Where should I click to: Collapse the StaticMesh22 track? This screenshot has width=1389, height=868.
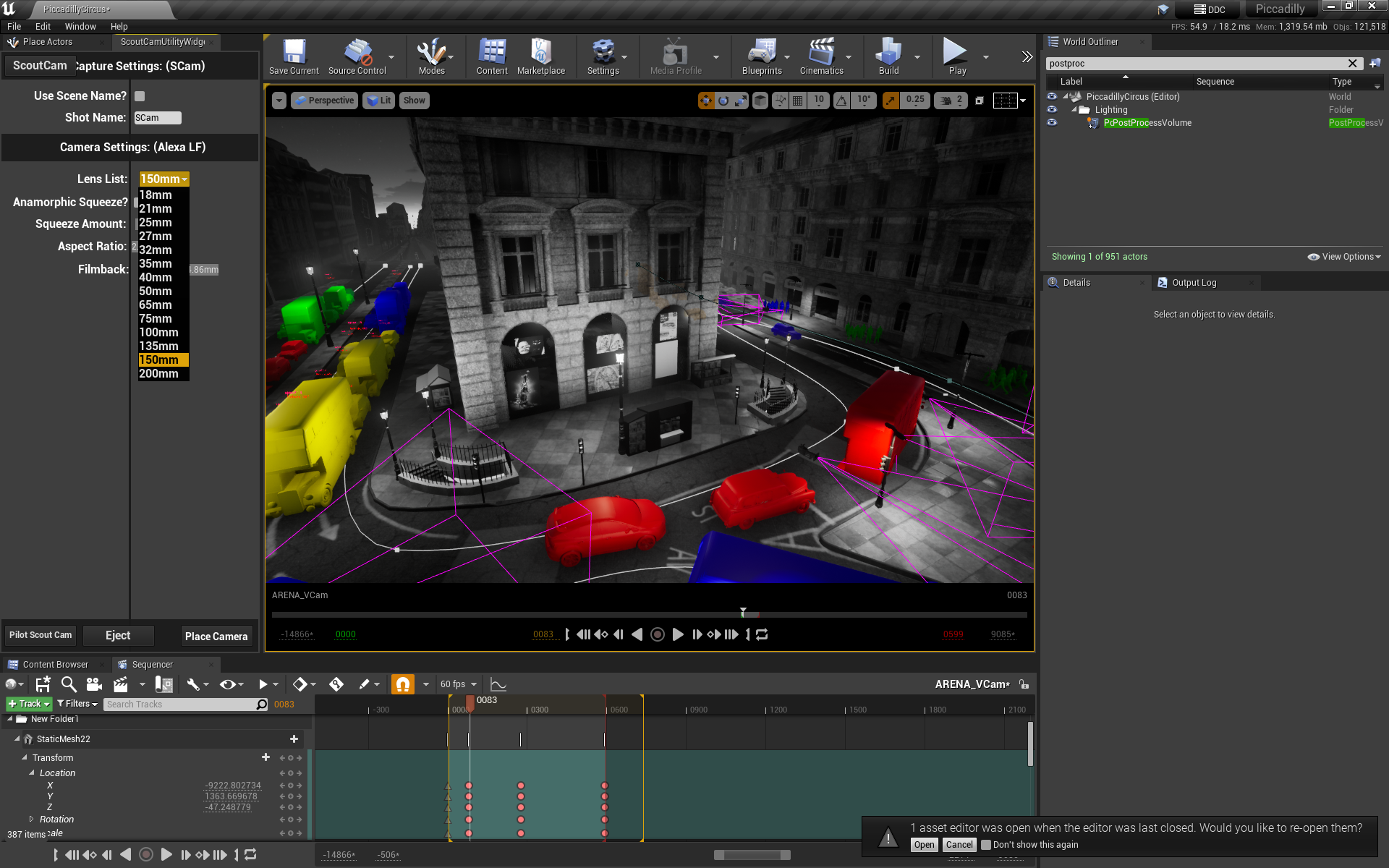coord(17,739)
